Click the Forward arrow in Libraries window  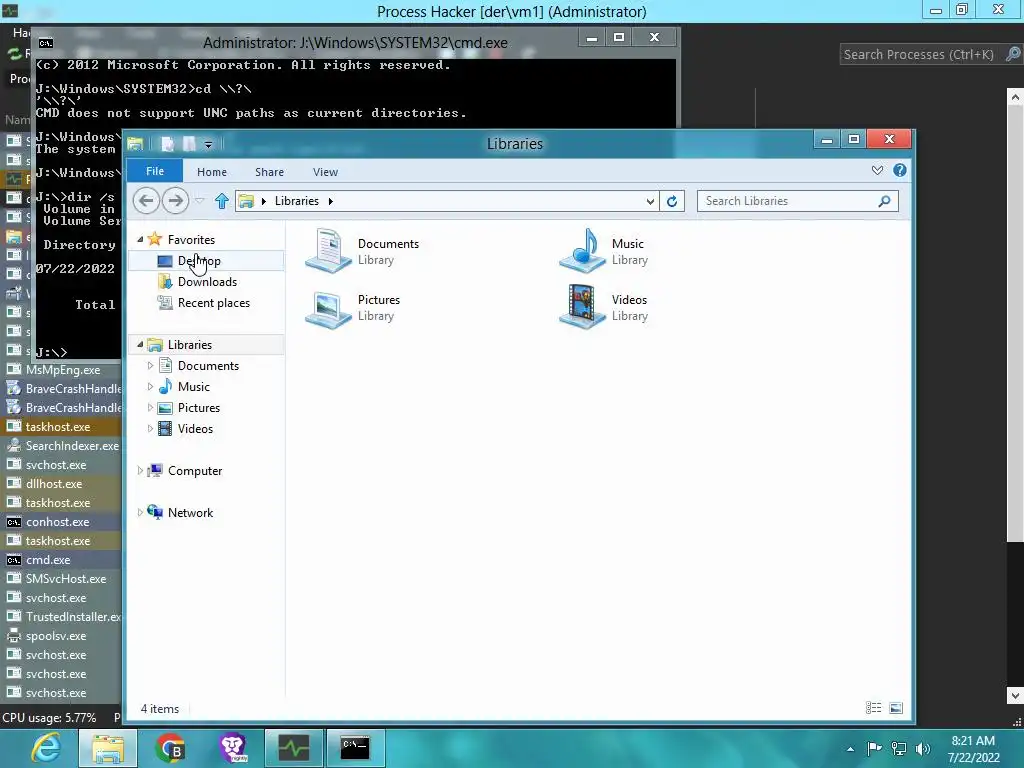(175, 200)
